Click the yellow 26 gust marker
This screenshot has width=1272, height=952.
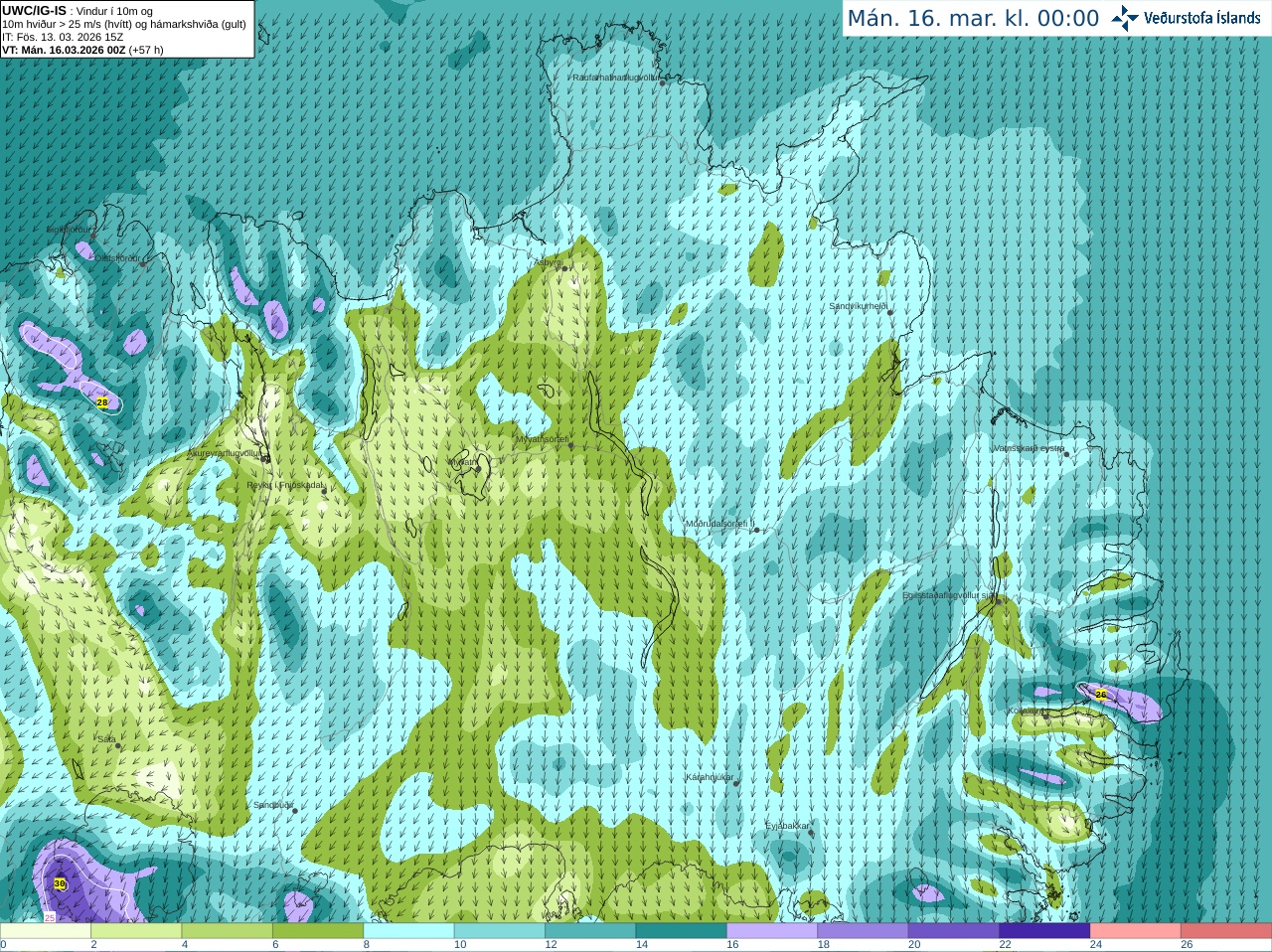tap(1100, 694)
